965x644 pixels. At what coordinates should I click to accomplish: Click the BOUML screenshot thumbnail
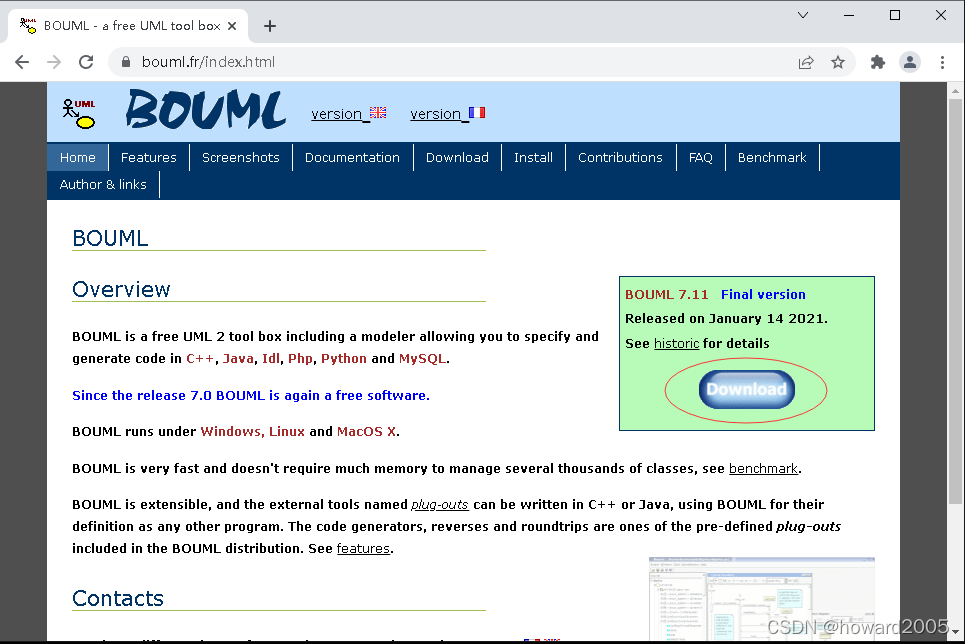tap(762, 598)
